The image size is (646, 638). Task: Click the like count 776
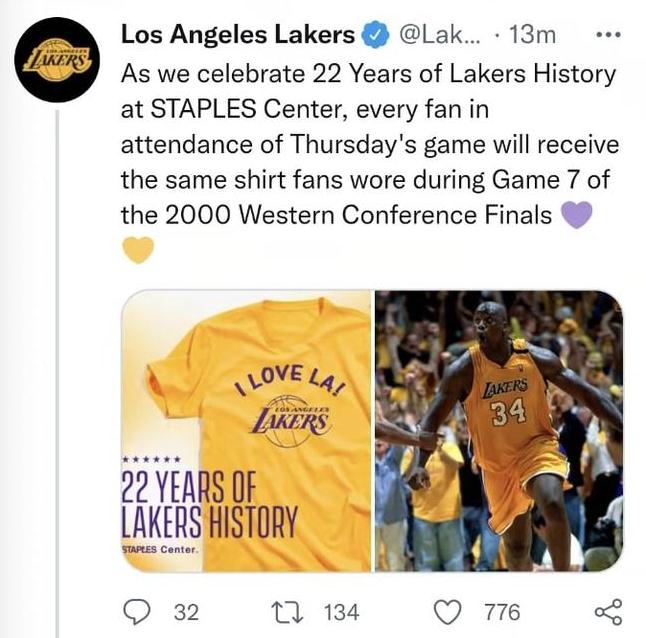point(501,611)
